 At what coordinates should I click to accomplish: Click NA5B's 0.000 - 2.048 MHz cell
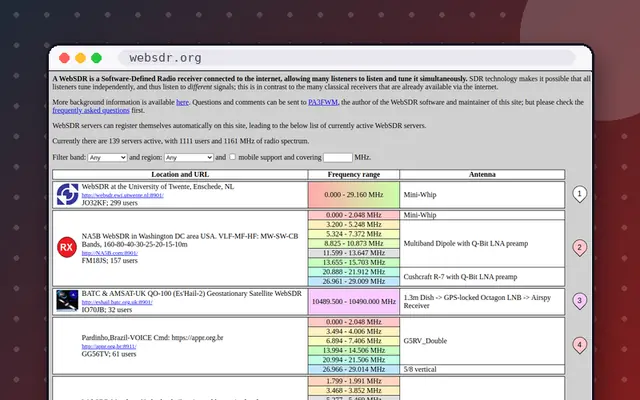click(354, 215)
